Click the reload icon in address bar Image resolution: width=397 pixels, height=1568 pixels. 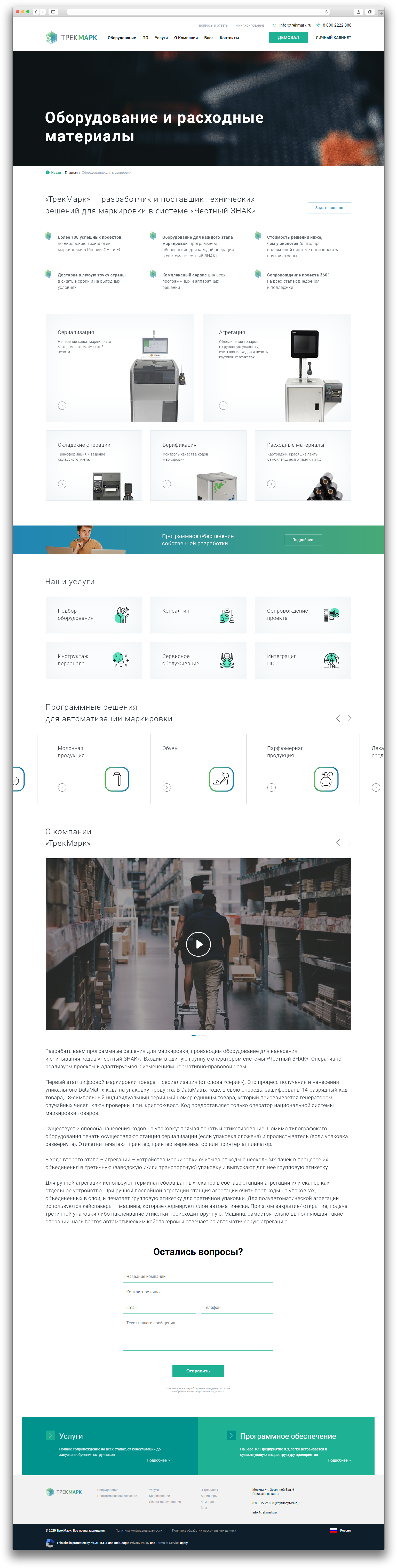point(327,12)
